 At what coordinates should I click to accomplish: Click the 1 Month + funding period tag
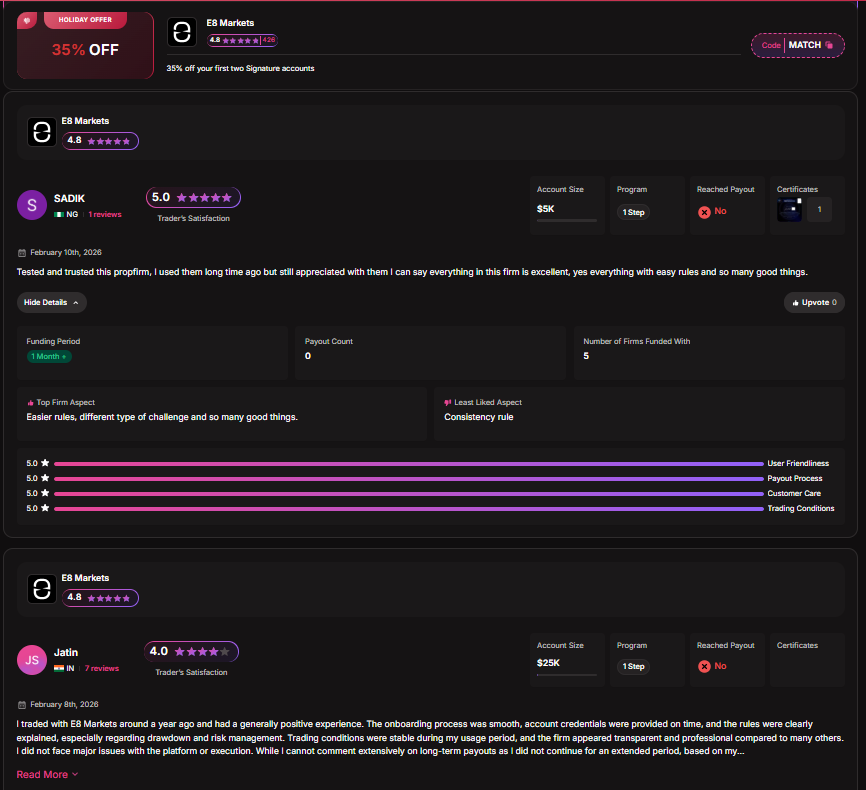pyautogui.click(x=49, y=357)
